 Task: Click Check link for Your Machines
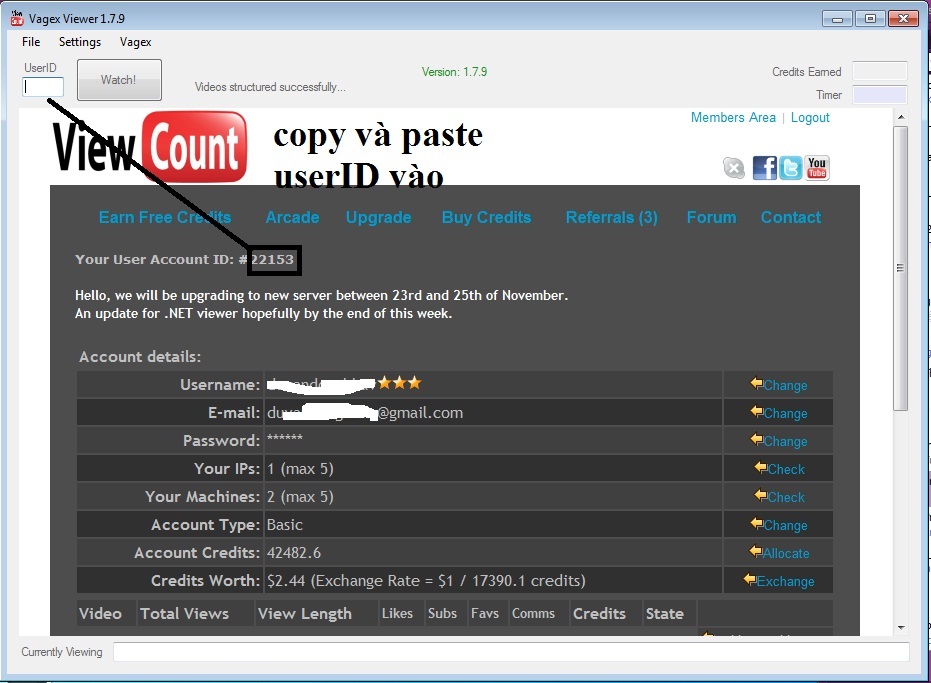tap(786, 497)
